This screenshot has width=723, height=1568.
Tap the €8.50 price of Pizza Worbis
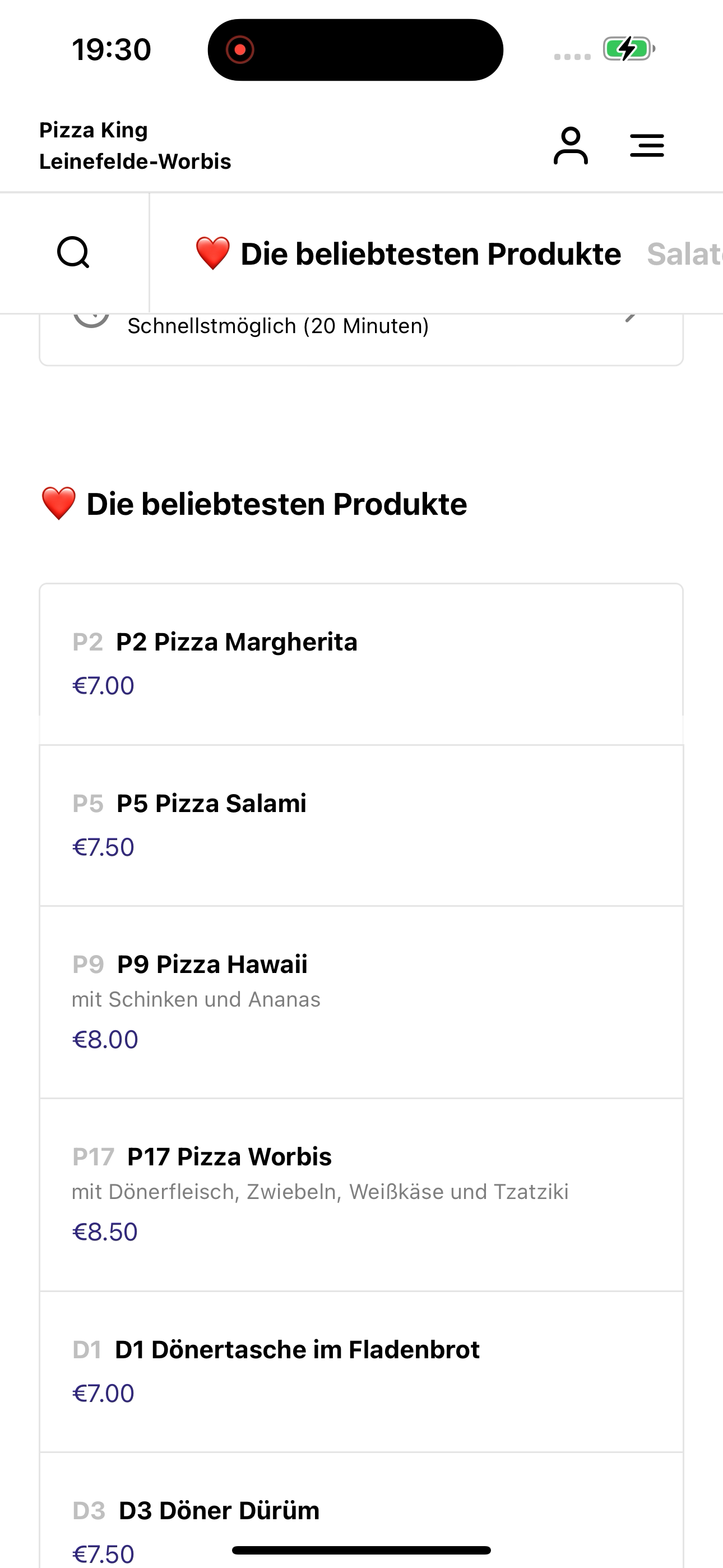(105, 1232)
